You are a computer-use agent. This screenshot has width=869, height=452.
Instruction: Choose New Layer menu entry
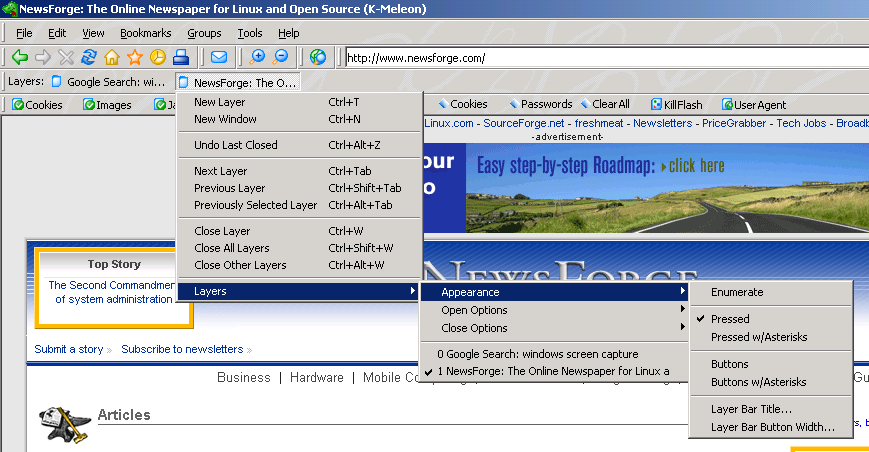pyautogui.click(x=299, y=102)
